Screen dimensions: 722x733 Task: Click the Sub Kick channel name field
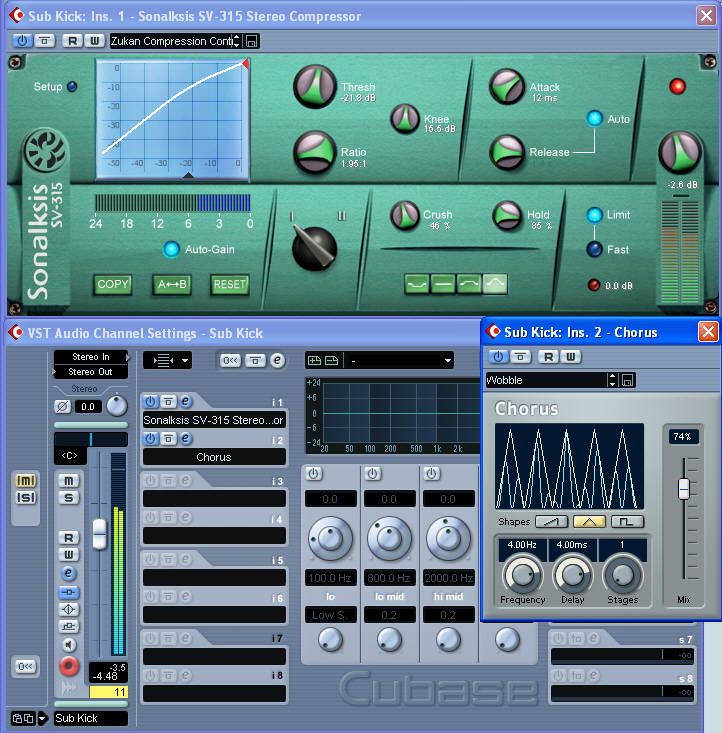pos(91,718)
